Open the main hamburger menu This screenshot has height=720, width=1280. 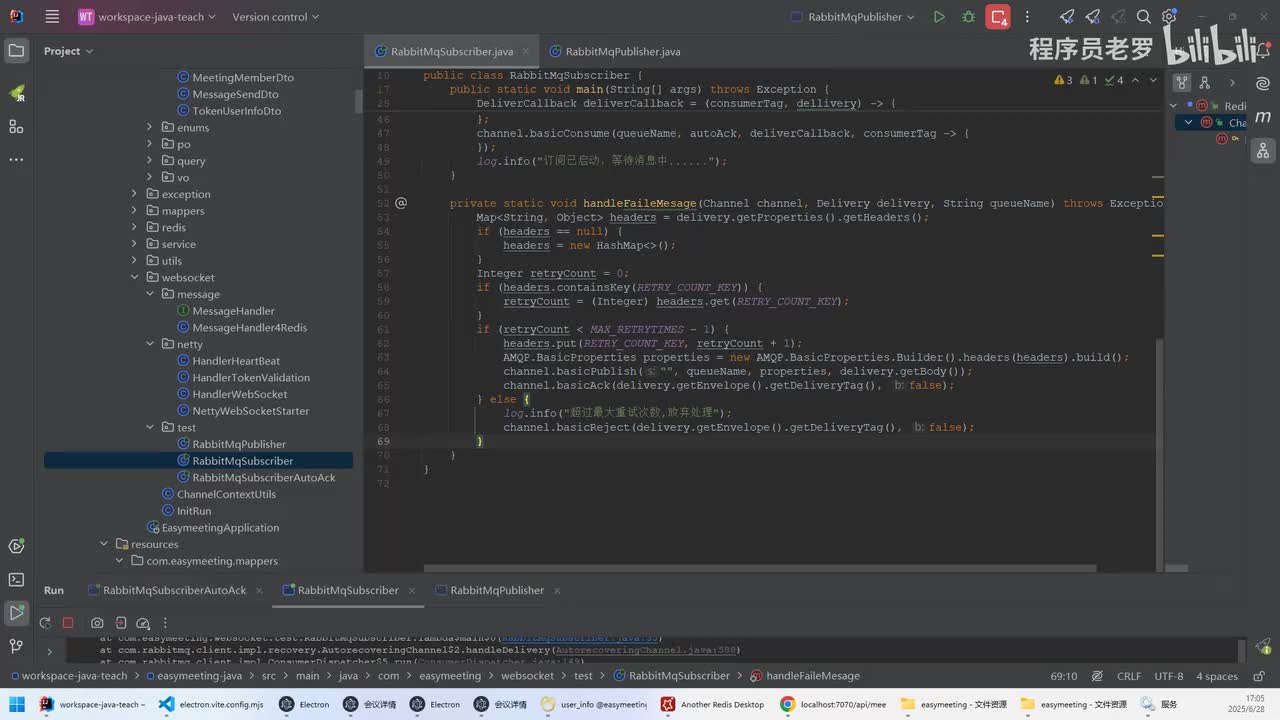(52, 17)
